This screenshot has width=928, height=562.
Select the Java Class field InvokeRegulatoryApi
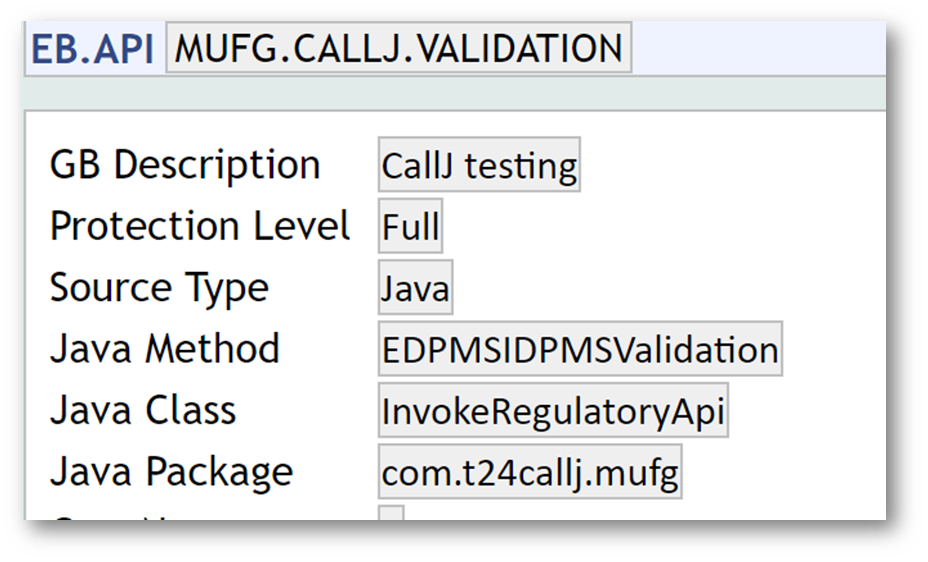[x=553, y=411]
